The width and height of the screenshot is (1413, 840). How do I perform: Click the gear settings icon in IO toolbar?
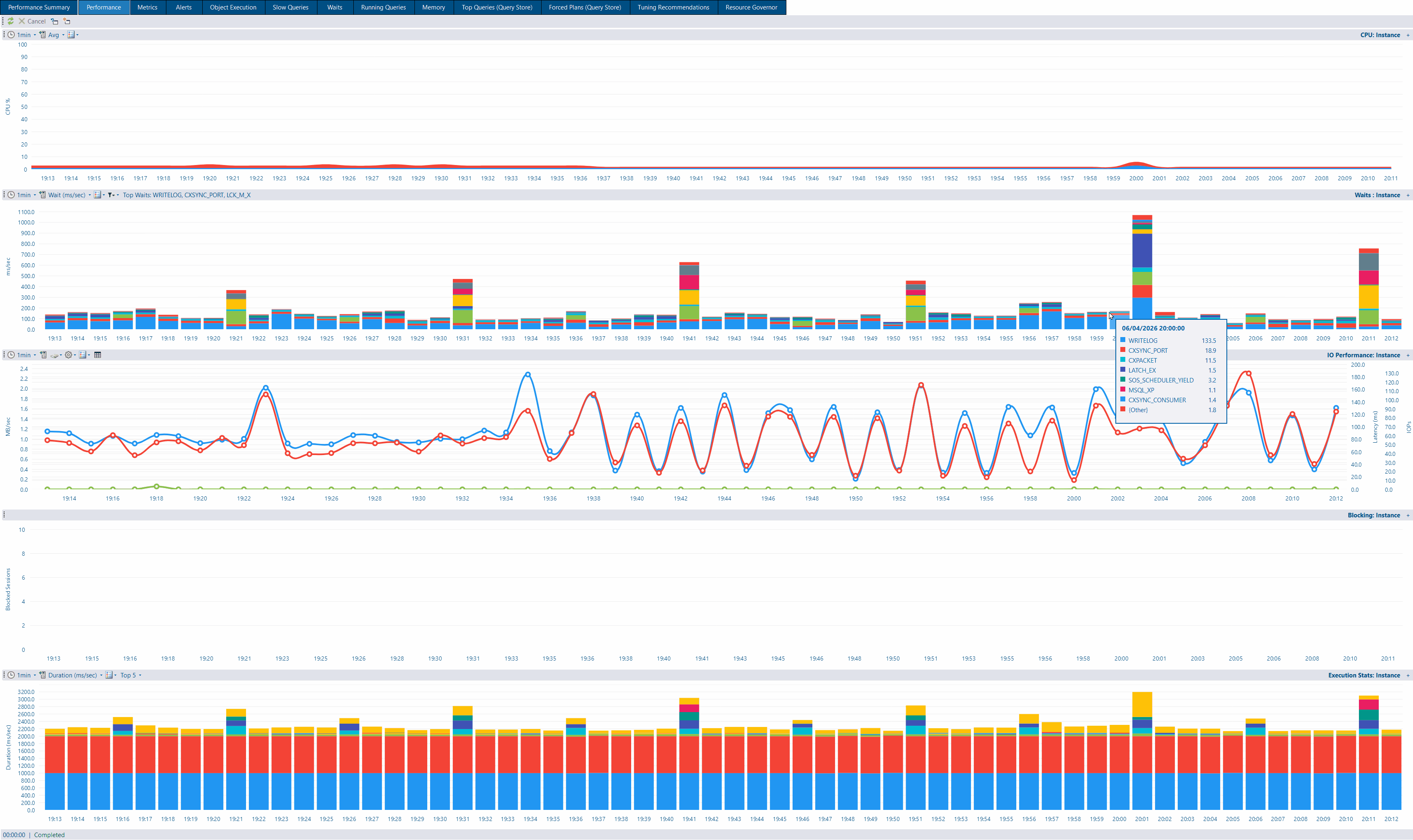coord(69,355)
